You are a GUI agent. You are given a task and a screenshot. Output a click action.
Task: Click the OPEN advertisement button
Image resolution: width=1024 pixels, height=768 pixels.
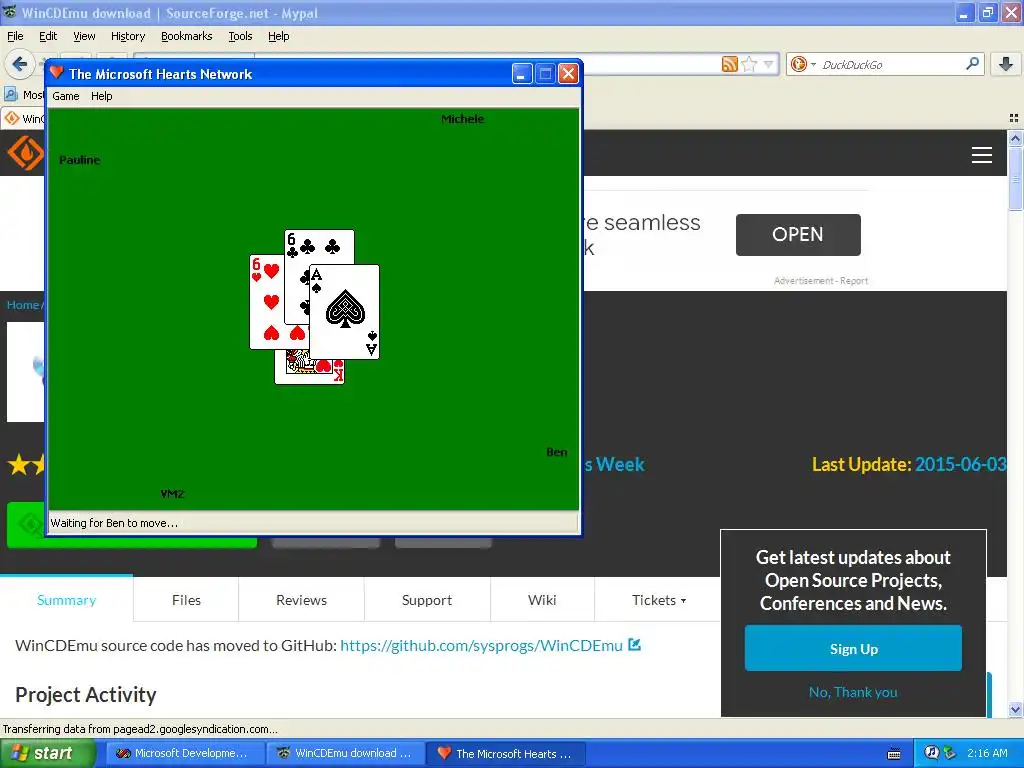pos(798,234)
